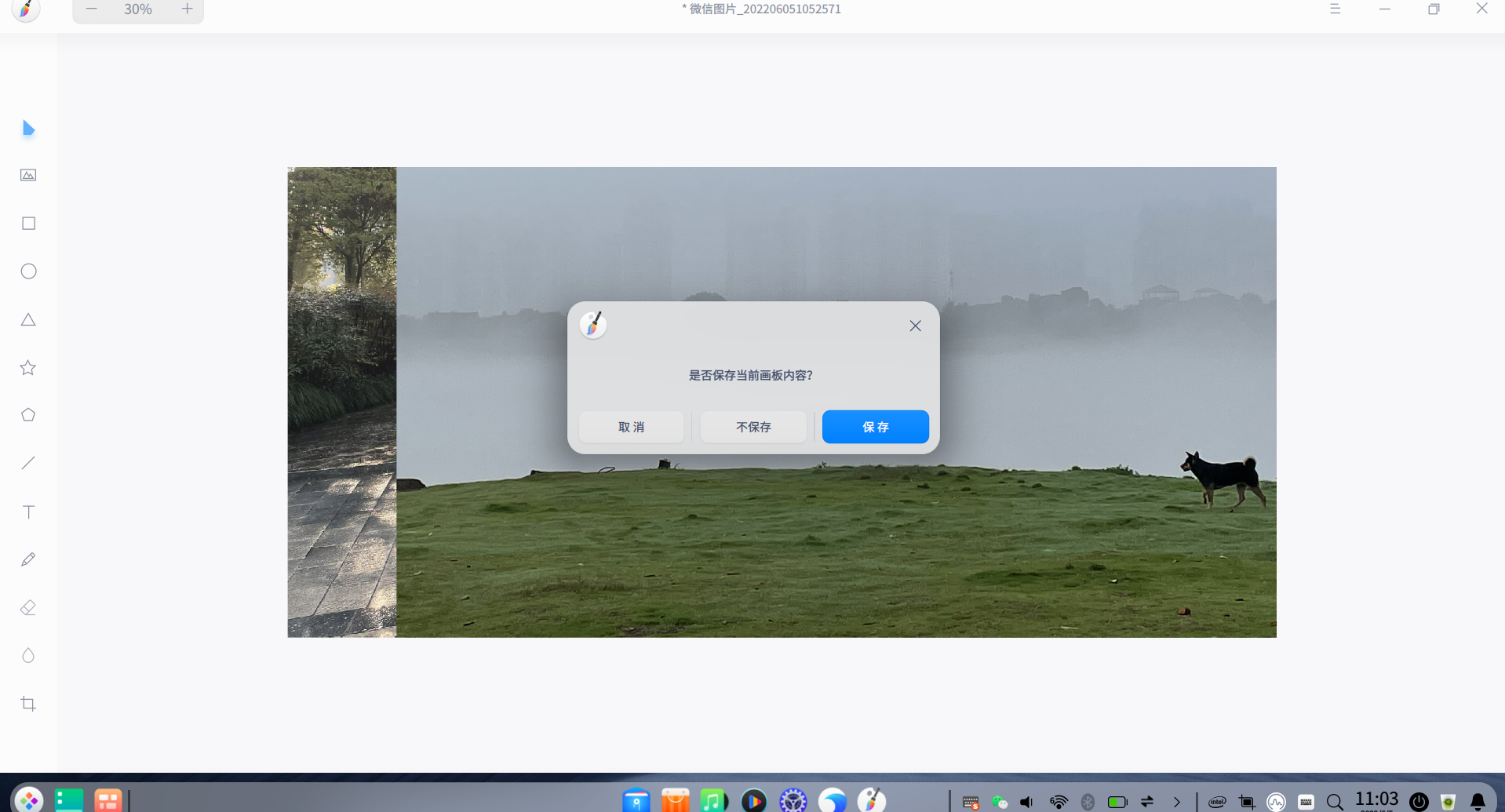Open the hamburger main menu
Image resolution: width=1505 pixels, height=812 pixels.
(x=1335, y=9)
